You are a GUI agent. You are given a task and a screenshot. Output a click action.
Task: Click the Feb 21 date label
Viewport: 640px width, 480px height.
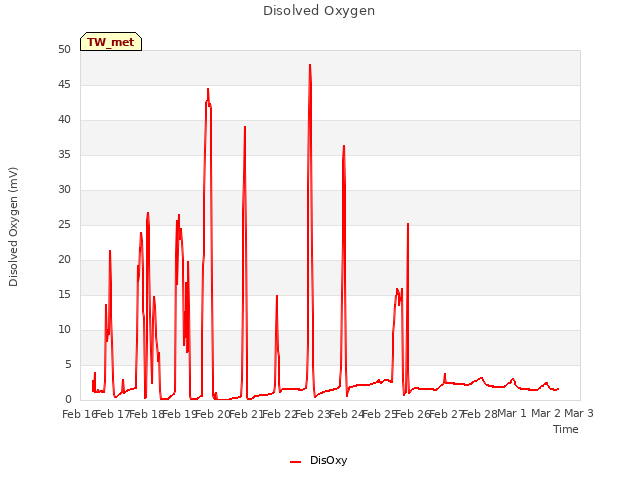pos(246,414)
